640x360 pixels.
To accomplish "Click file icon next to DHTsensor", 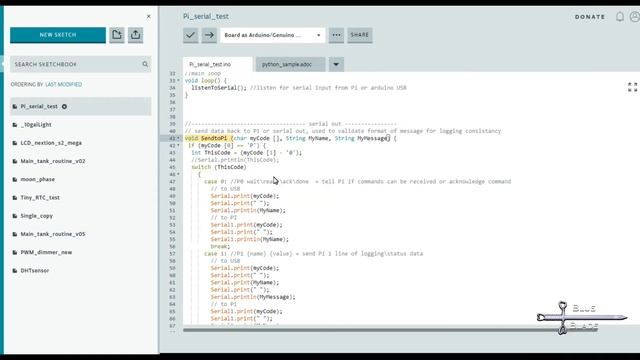I will click(15, 271).
